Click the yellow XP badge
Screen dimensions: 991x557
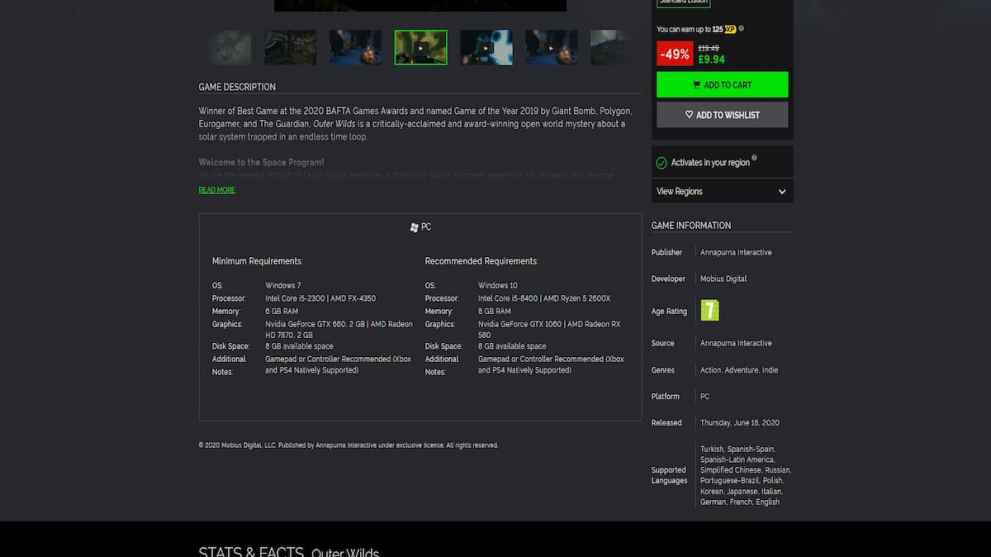click(730, 29)
